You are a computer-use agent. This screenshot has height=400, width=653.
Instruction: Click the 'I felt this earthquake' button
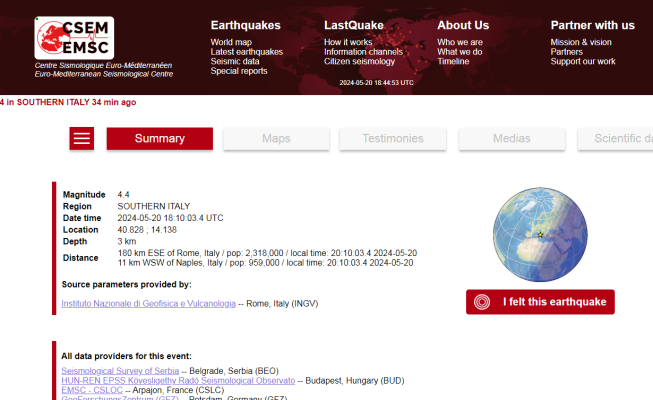tap(540, 301)
